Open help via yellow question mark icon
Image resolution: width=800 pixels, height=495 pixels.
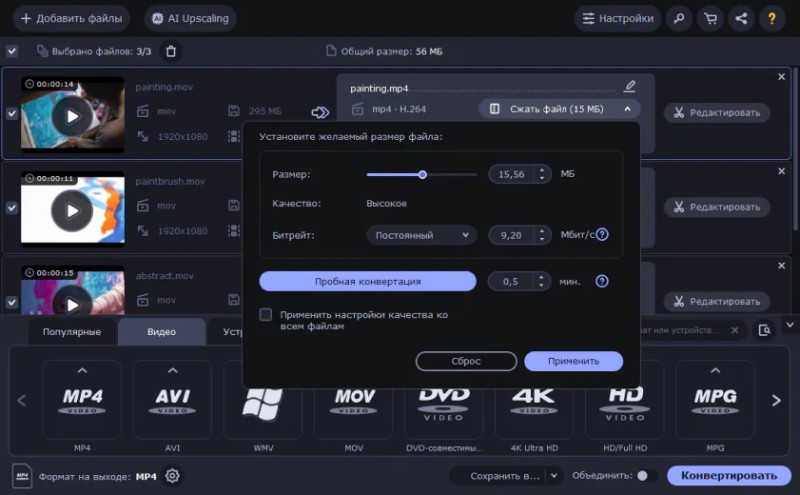[771, 18]
